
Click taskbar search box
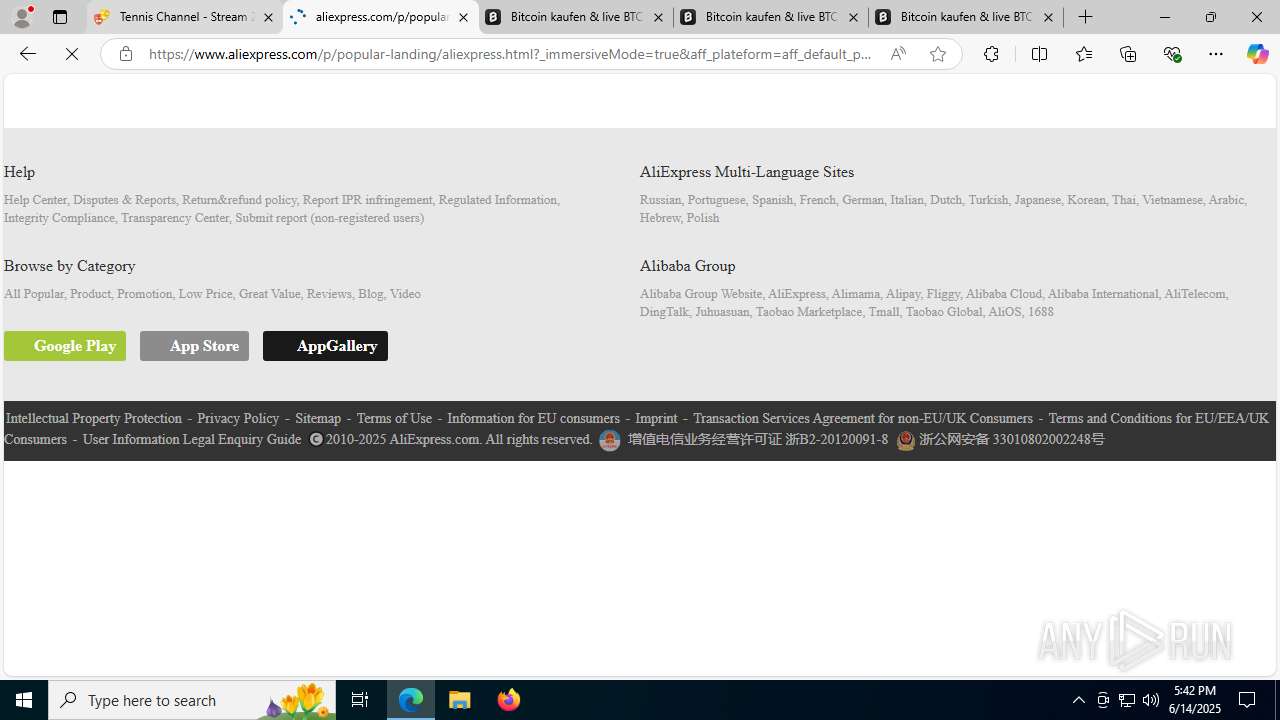click(192, 700)
